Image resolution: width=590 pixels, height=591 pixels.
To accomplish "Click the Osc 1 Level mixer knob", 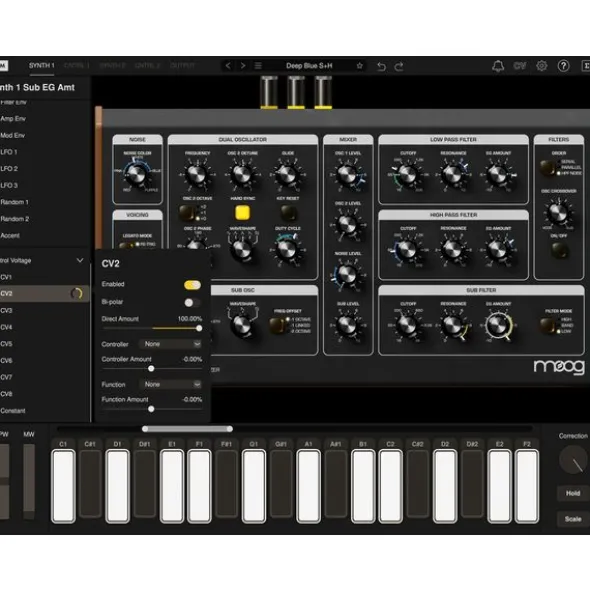I will [348, 175].
